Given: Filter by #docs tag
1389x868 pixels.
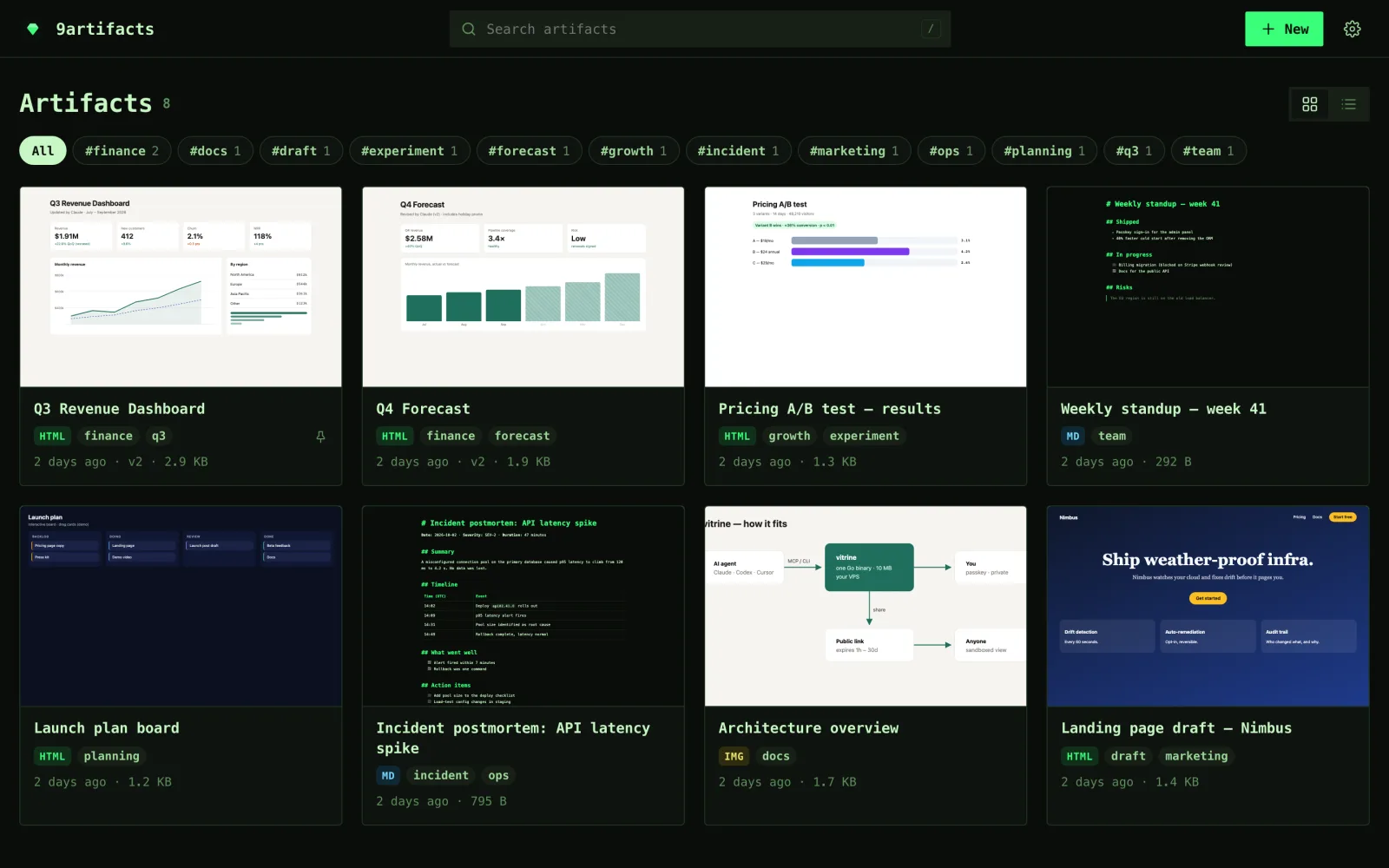Looking at the screenshot, I should click(x=215, y=151).
